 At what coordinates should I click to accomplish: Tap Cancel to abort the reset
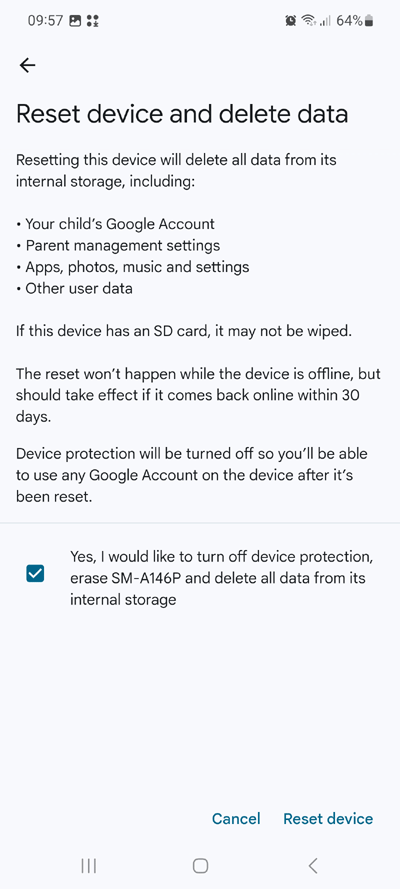[236, 819]
